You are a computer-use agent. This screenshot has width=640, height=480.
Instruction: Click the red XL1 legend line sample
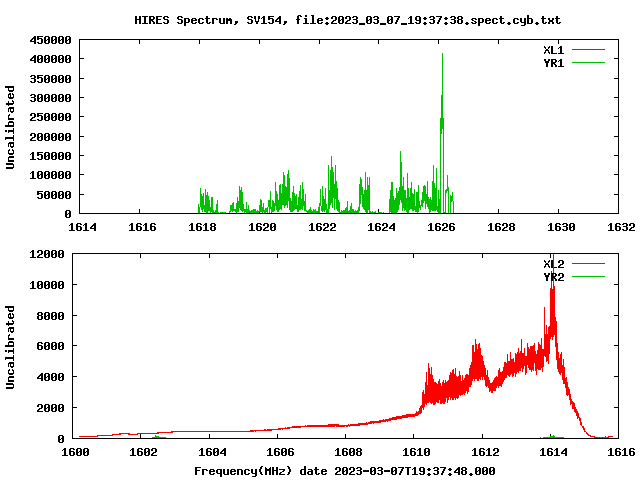(x=588, y=50)
